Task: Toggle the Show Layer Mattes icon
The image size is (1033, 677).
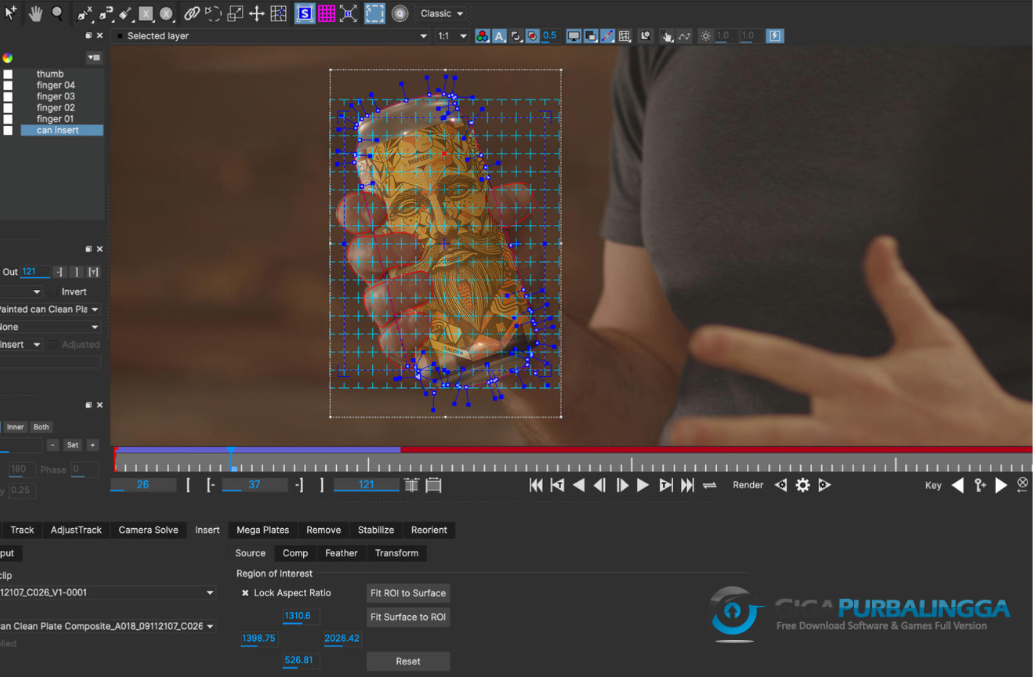Action: [516, 36]
